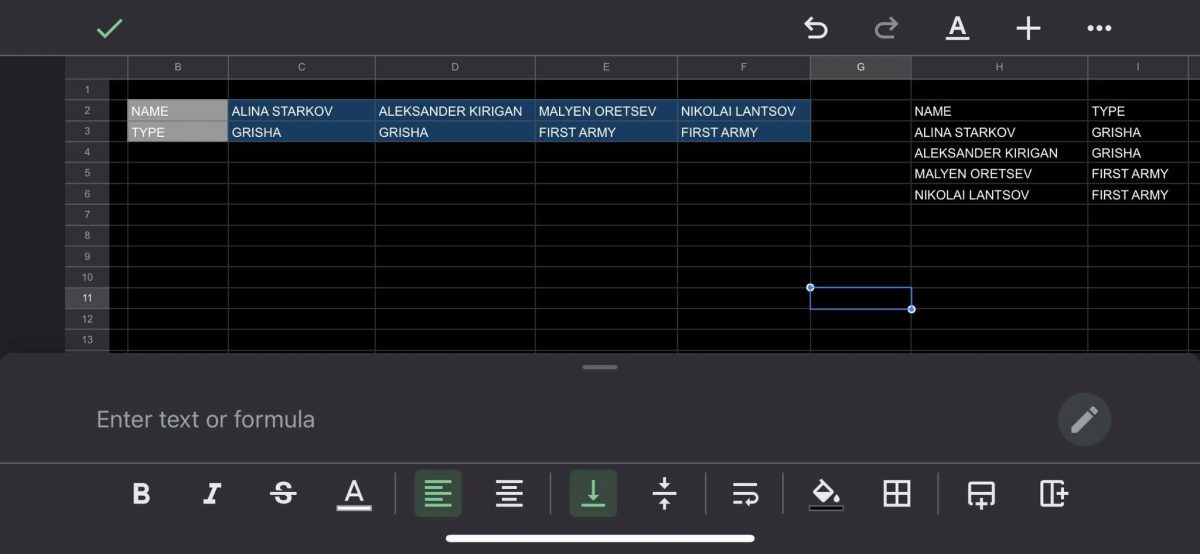
Task: Insert a column with toolbar icon
Action: point(1053,493)
